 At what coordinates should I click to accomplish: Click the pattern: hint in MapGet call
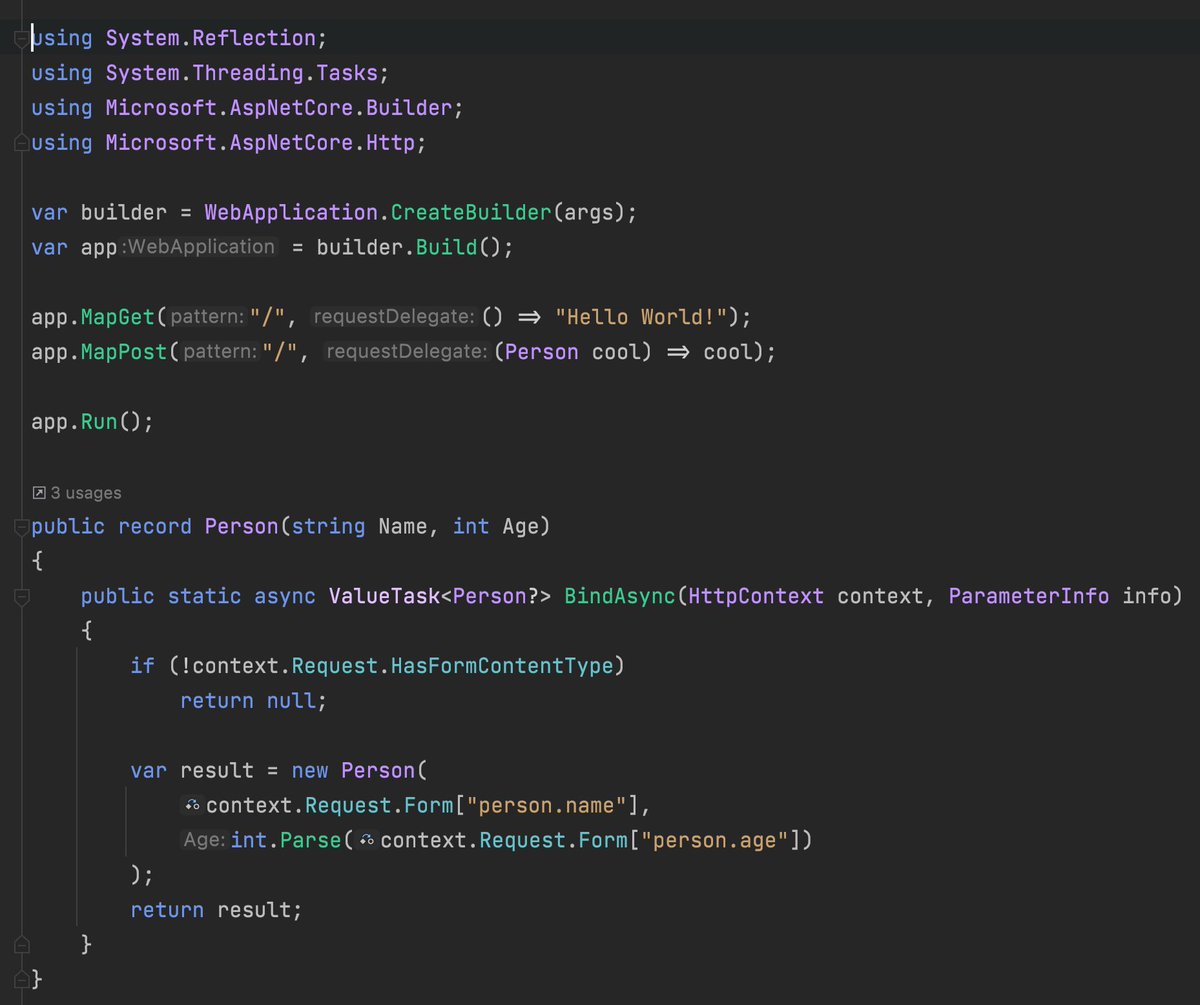(x=208, y=317)
